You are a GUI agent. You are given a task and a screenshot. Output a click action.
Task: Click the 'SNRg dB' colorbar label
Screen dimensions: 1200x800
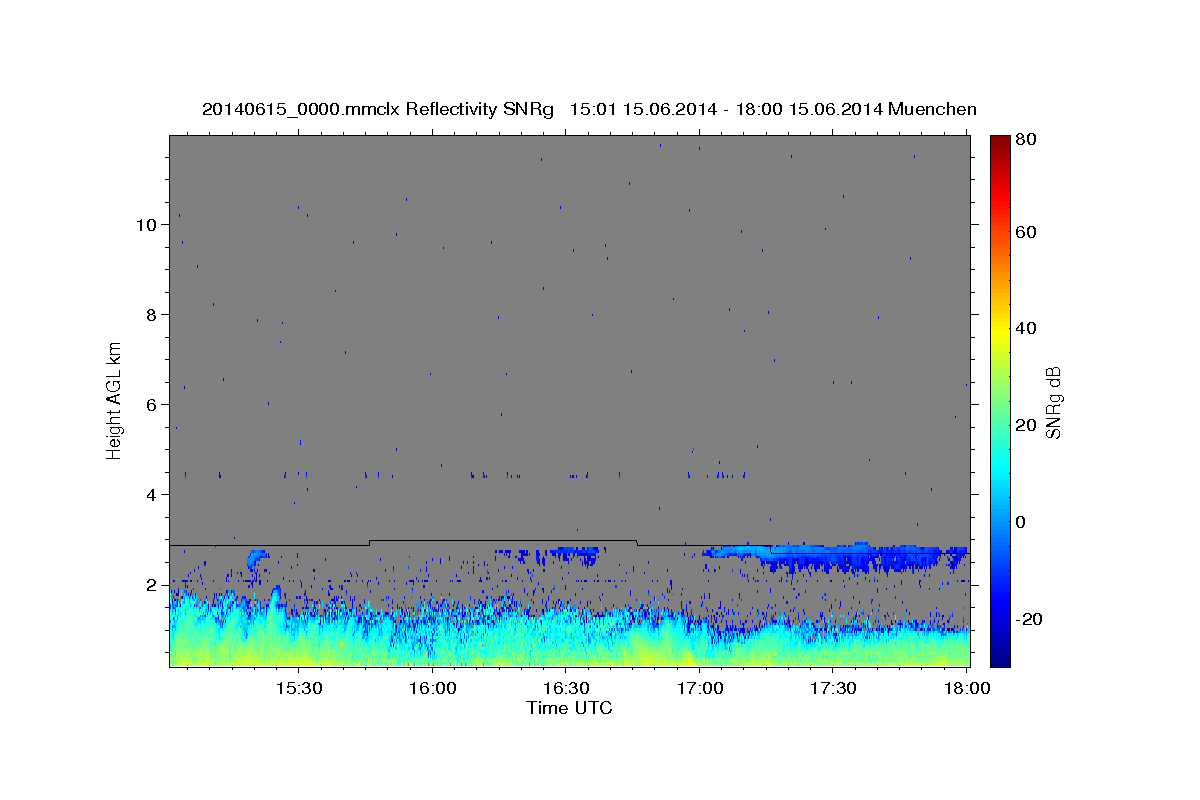coord(1053,402)
